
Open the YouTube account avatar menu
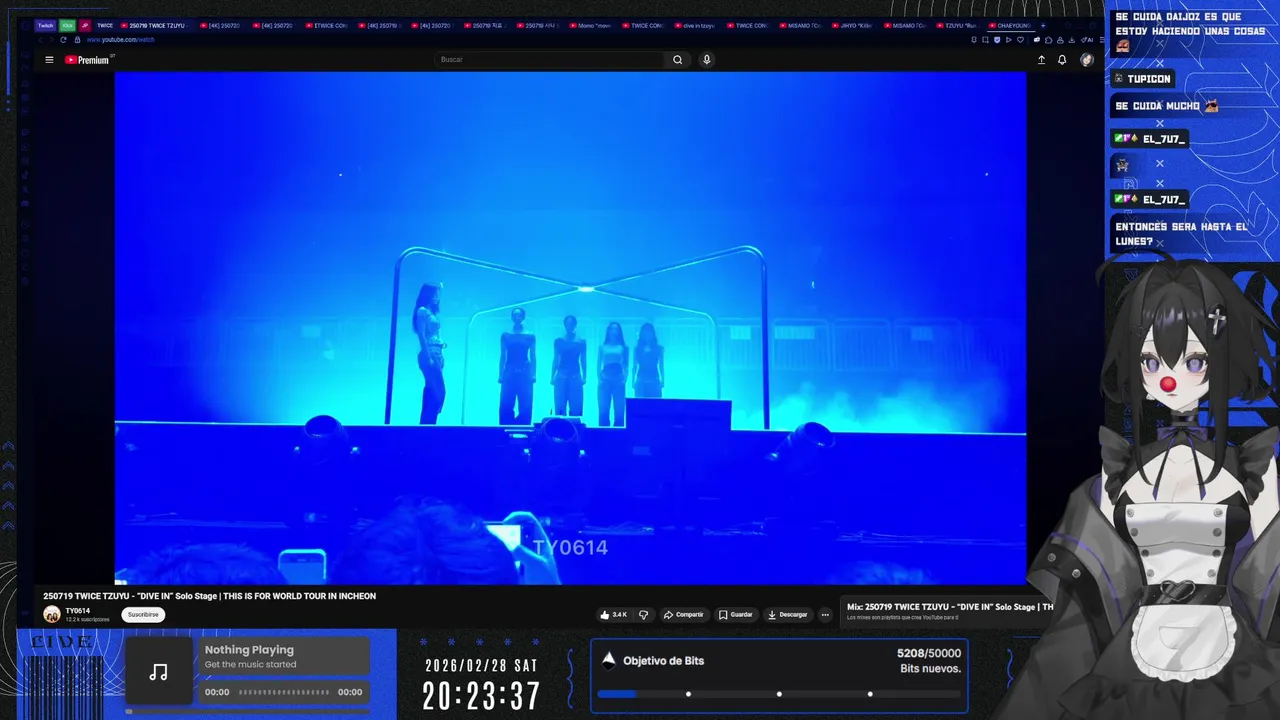pos(1087,60)
